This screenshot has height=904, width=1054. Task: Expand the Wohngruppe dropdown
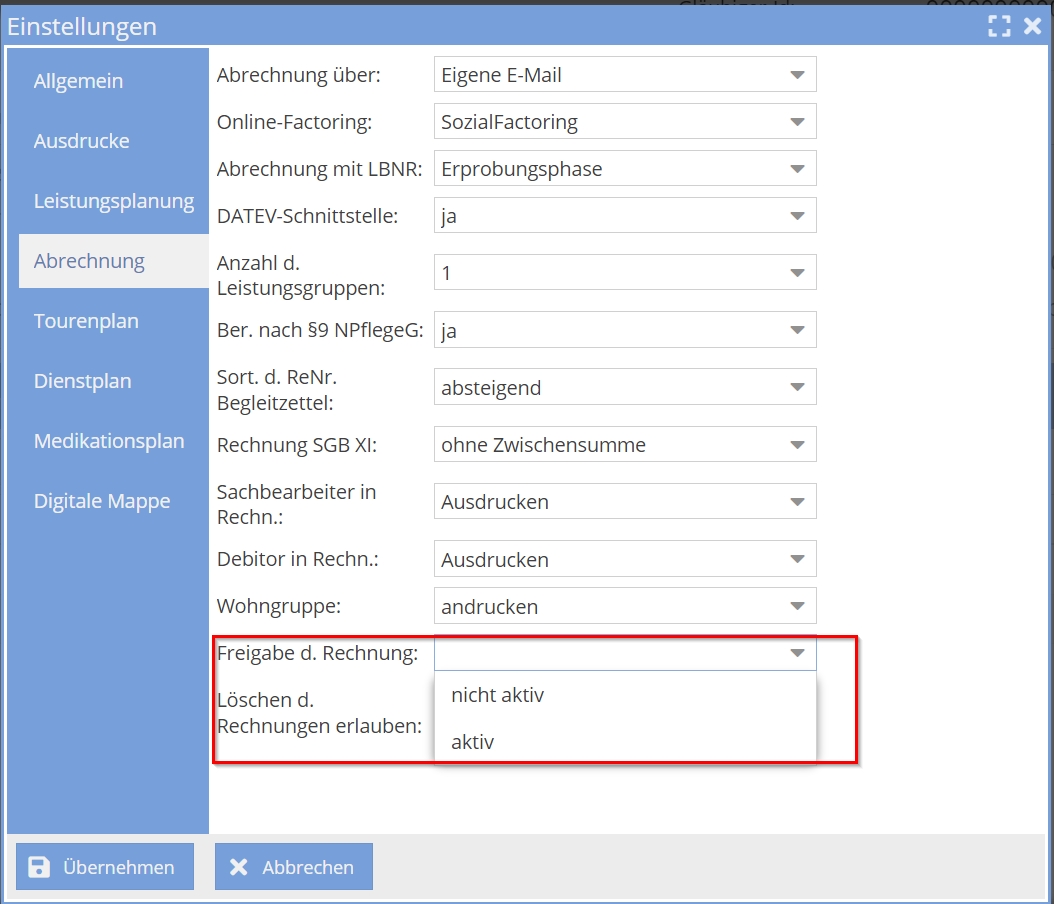click(796, 606)
